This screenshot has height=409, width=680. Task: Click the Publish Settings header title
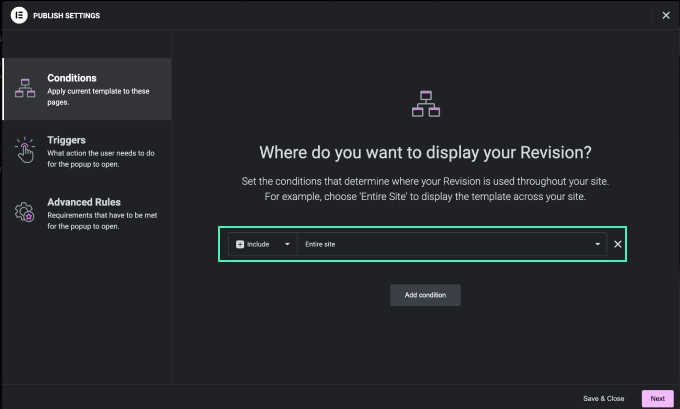66,15
